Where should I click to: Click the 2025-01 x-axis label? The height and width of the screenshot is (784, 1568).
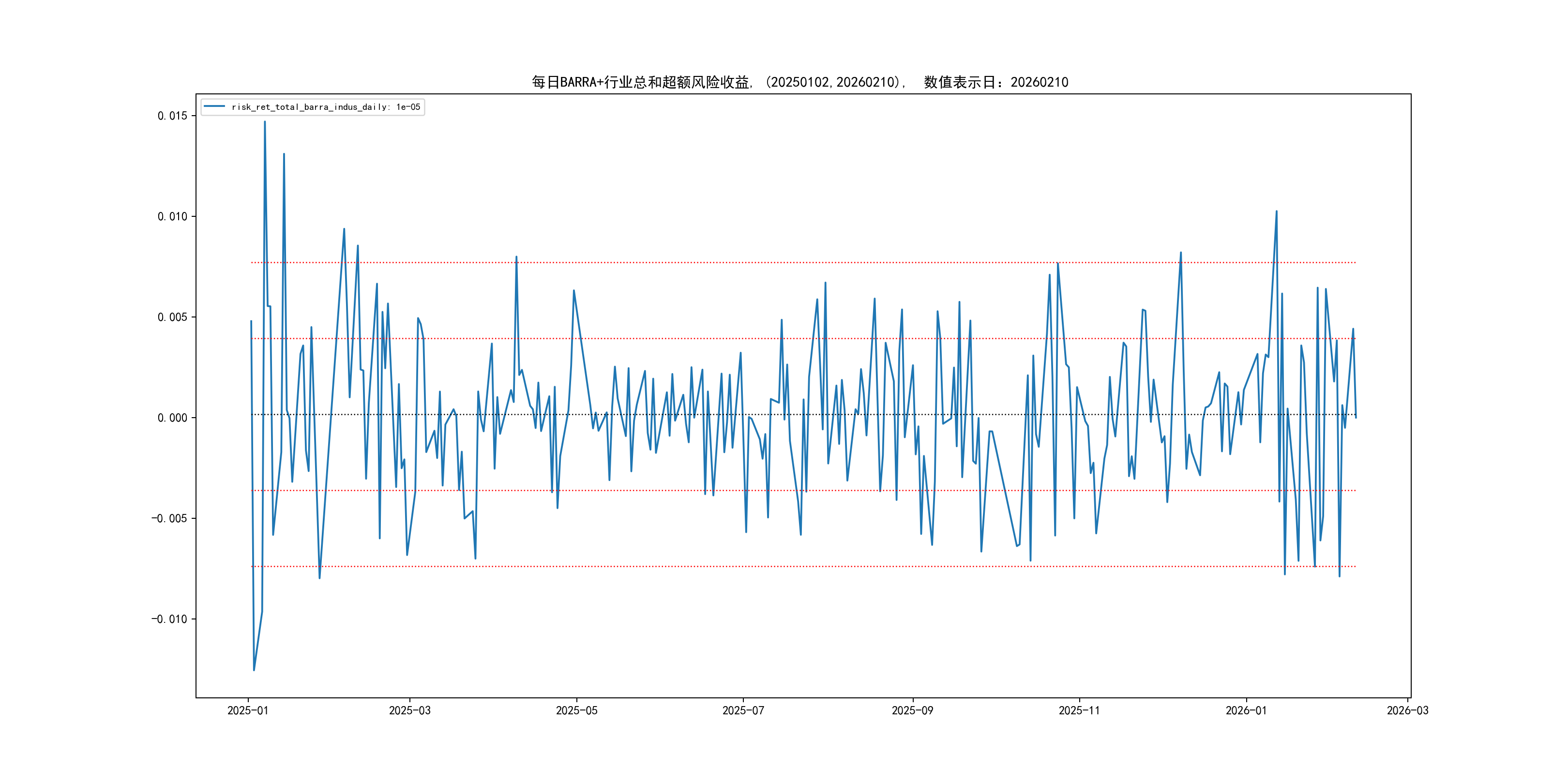coord(248,710)
